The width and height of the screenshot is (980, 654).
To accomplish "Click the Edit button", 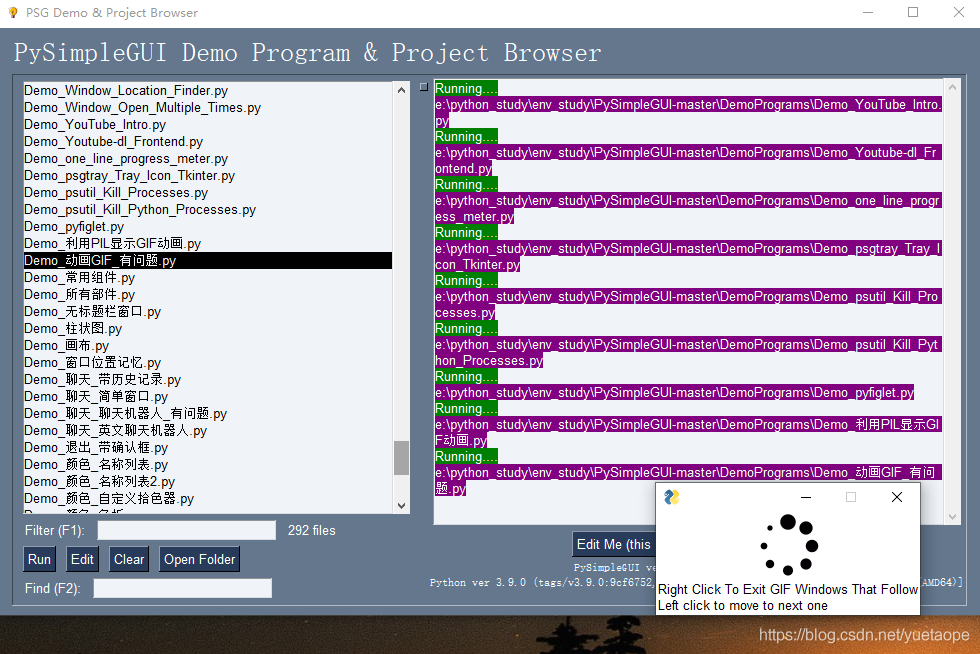I will (x=82, y=559).
